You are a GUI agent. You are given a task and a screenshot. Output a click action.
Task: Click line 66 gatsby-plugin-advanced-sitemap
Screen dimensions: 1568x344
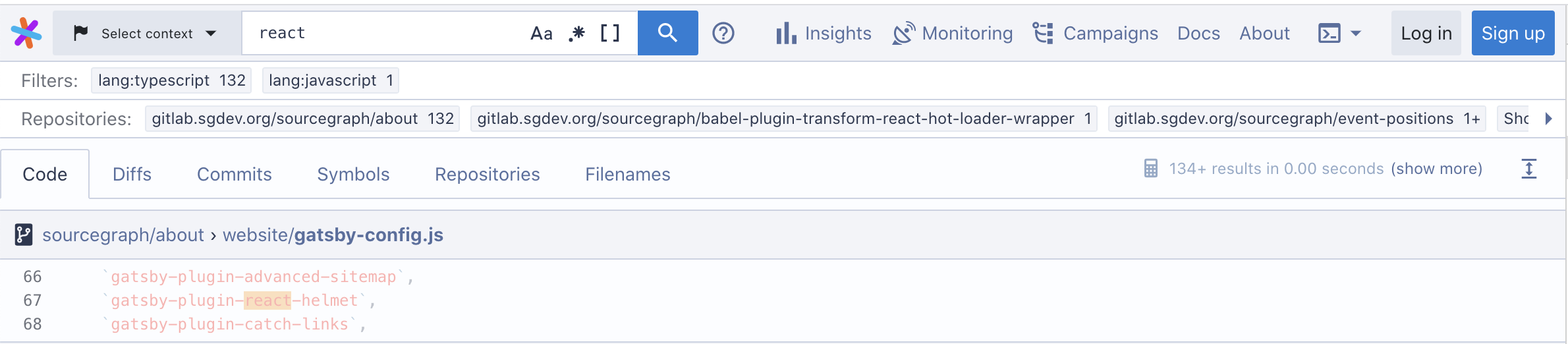(258, 277)
